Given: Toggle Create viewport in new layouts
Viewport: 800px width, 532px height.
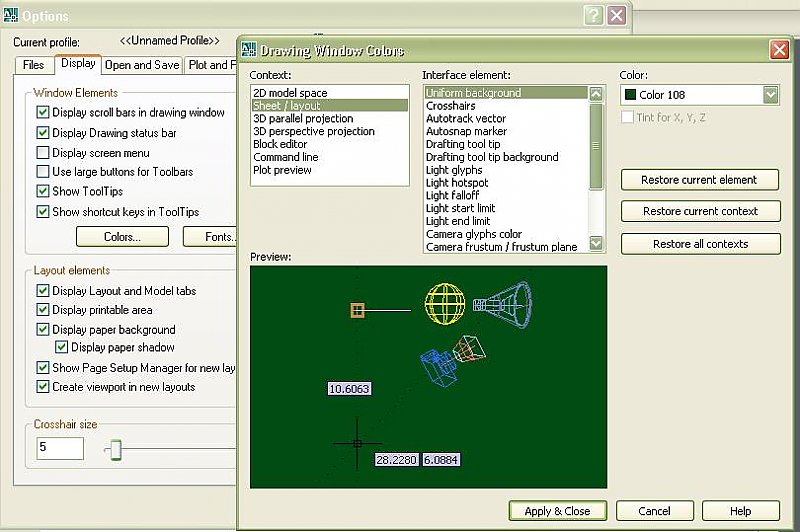Looking at the screenshot, I should [x=43, y=387].
